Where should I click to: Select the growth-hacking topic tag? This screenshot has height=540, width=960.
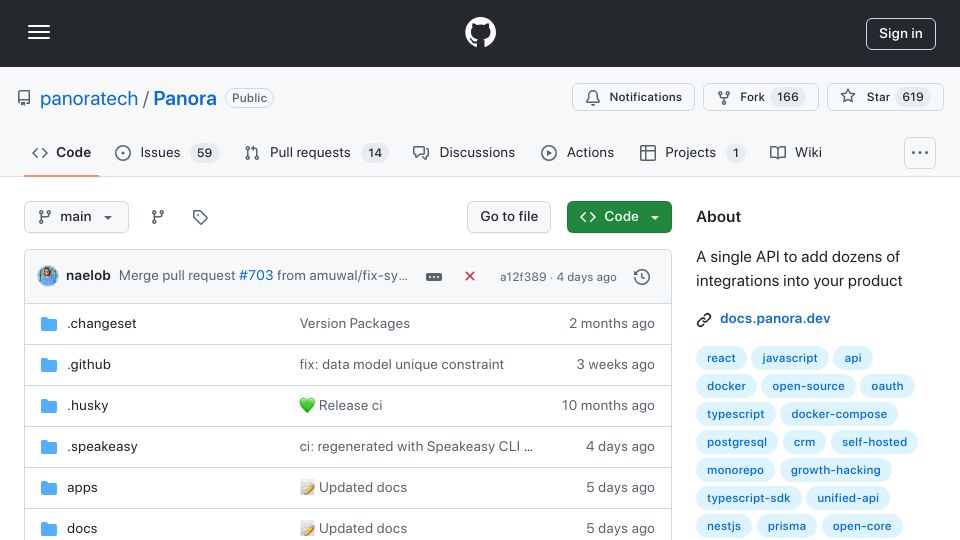pos(835,470)
